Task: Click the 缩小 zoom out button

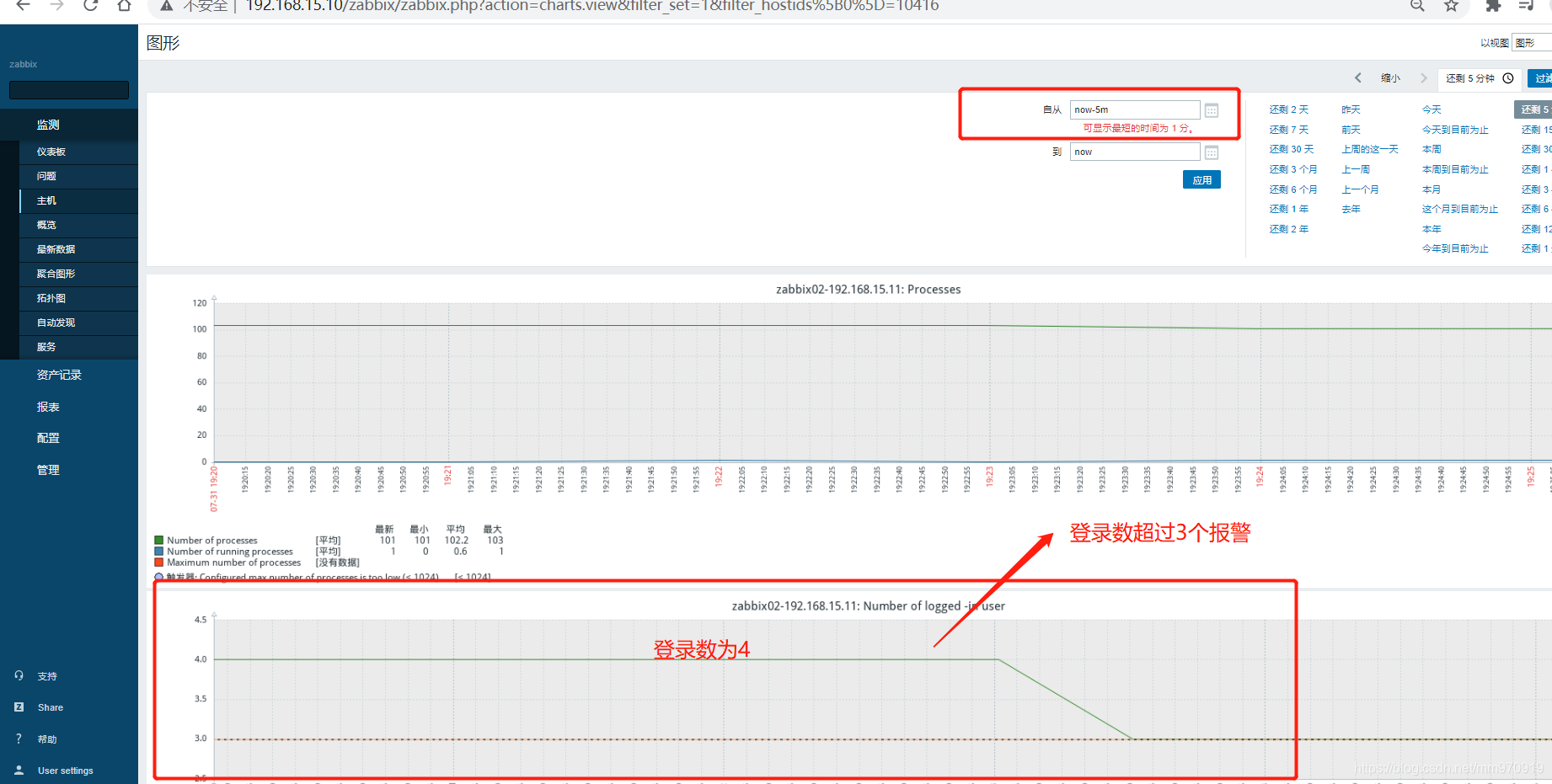Action: (x=1390, y=78)
